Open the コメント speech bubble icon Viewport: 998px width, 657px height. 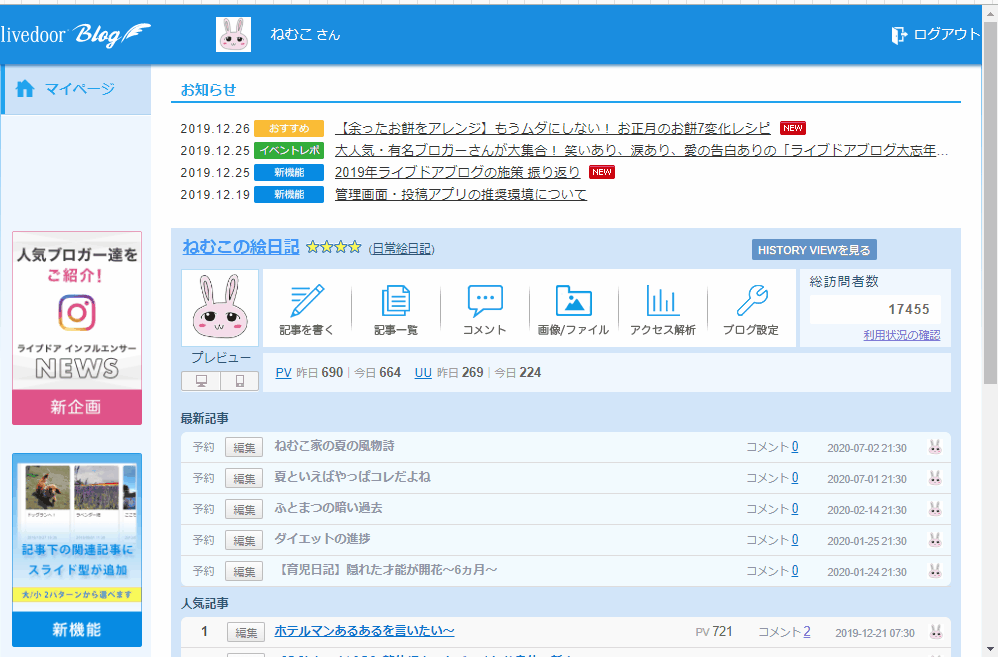485,301
